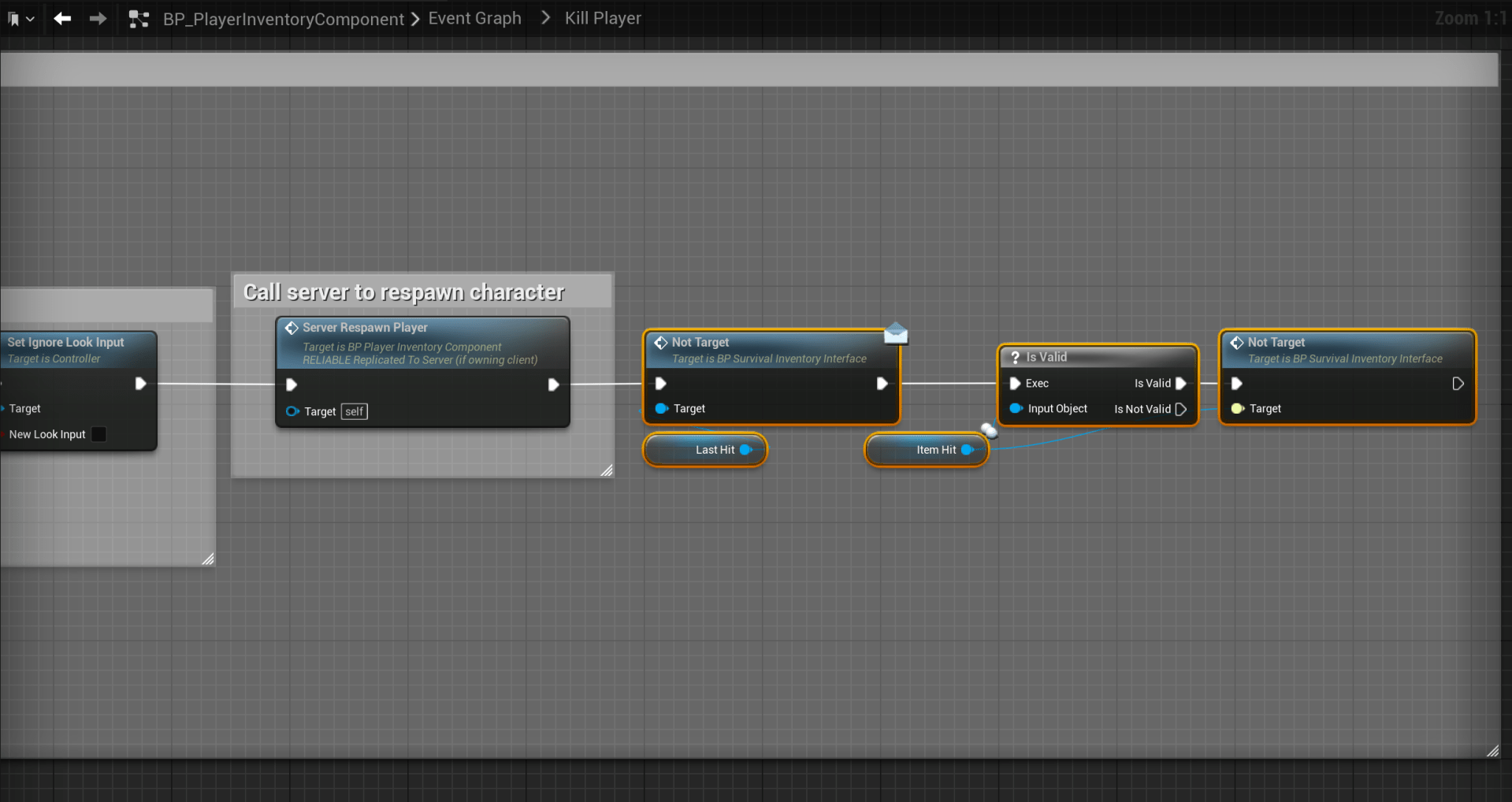The height and width of the screenshot is (802, 1512).
Task: Click the Item Hit variable output pin
Action: [967, 450]
